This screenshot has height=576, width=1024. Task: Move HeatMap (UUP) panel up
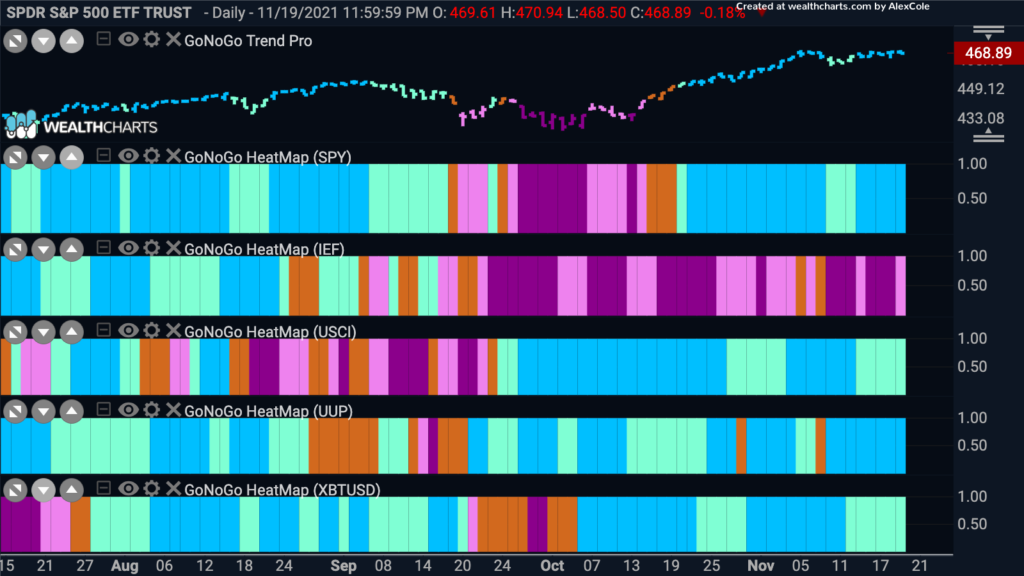(x=71, y=411)
